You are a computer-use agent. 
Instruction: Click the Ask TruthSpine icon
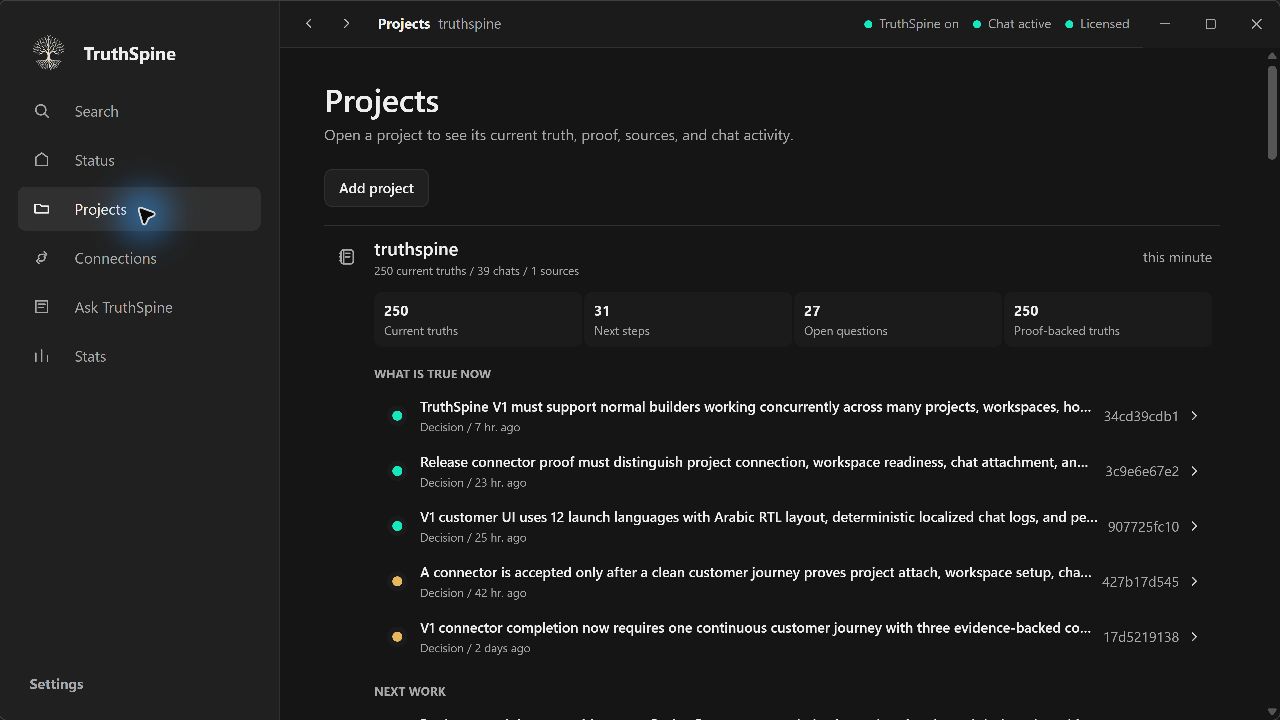pos(41,307)
